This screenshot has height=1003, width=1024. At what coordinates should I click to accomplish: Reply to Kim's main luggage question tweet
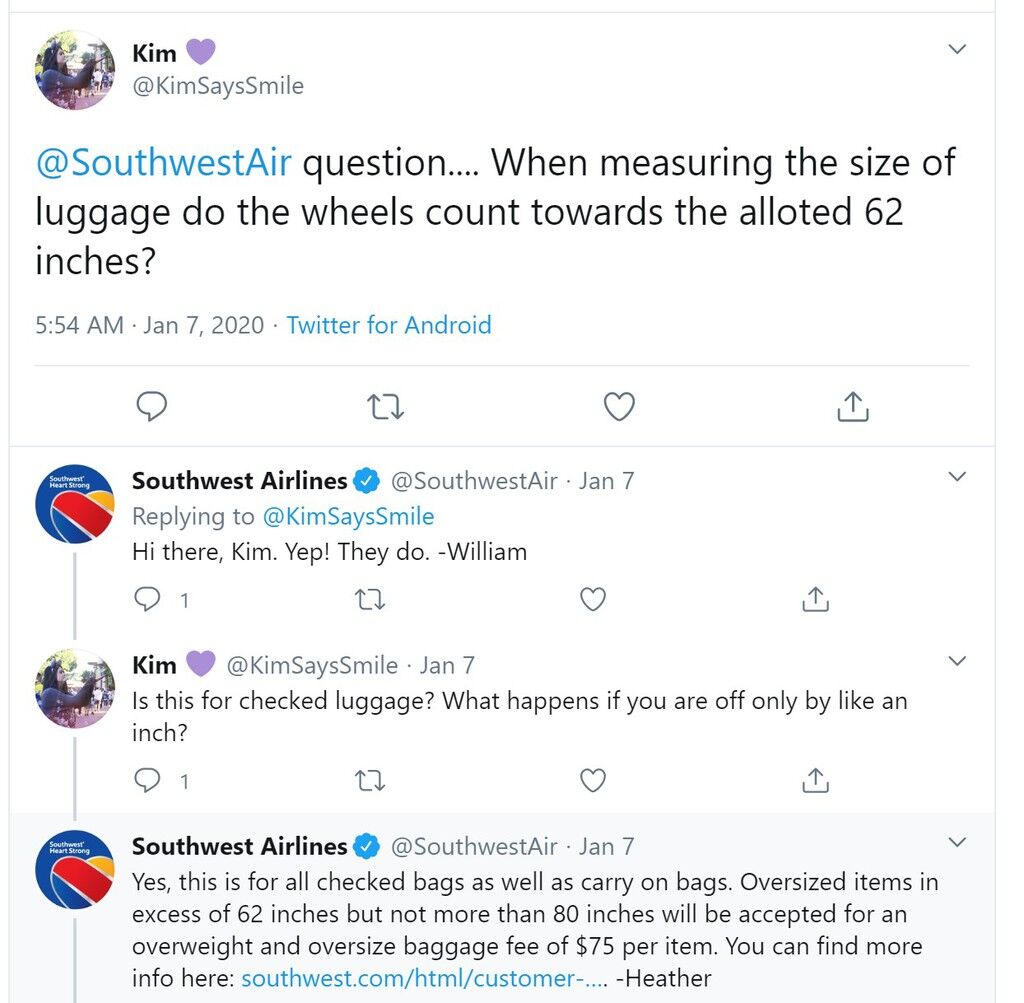pyautogui.click(x=152, y=406)
